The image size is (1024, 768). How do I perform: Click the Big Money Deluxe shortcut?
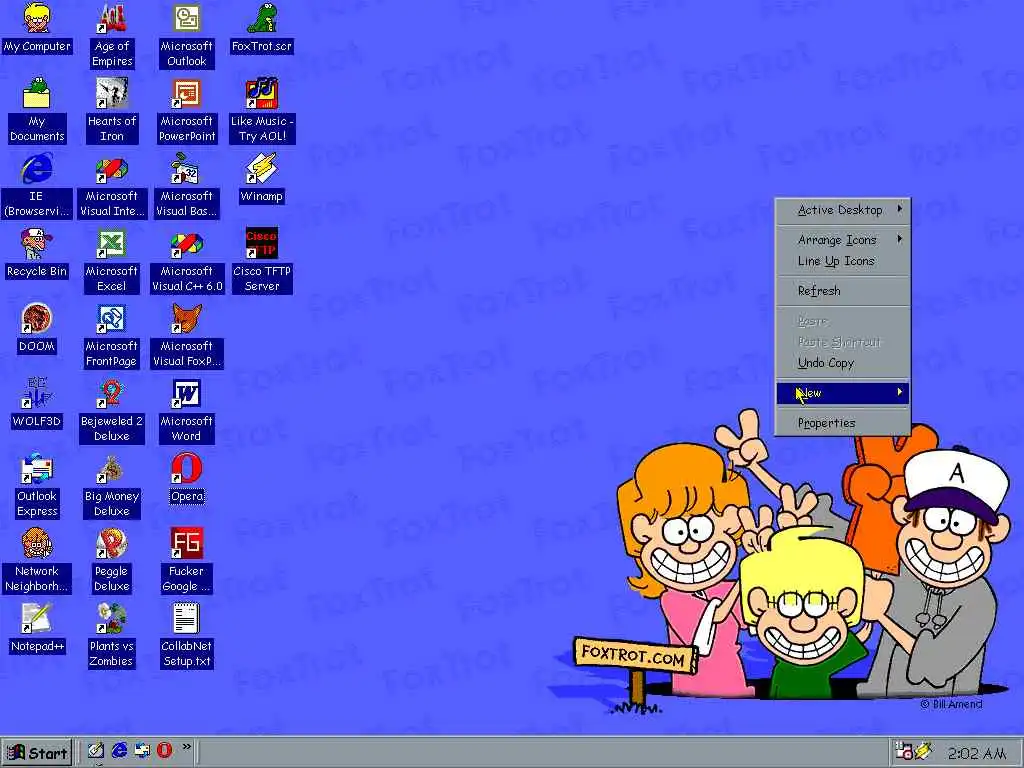coord(112,485)
